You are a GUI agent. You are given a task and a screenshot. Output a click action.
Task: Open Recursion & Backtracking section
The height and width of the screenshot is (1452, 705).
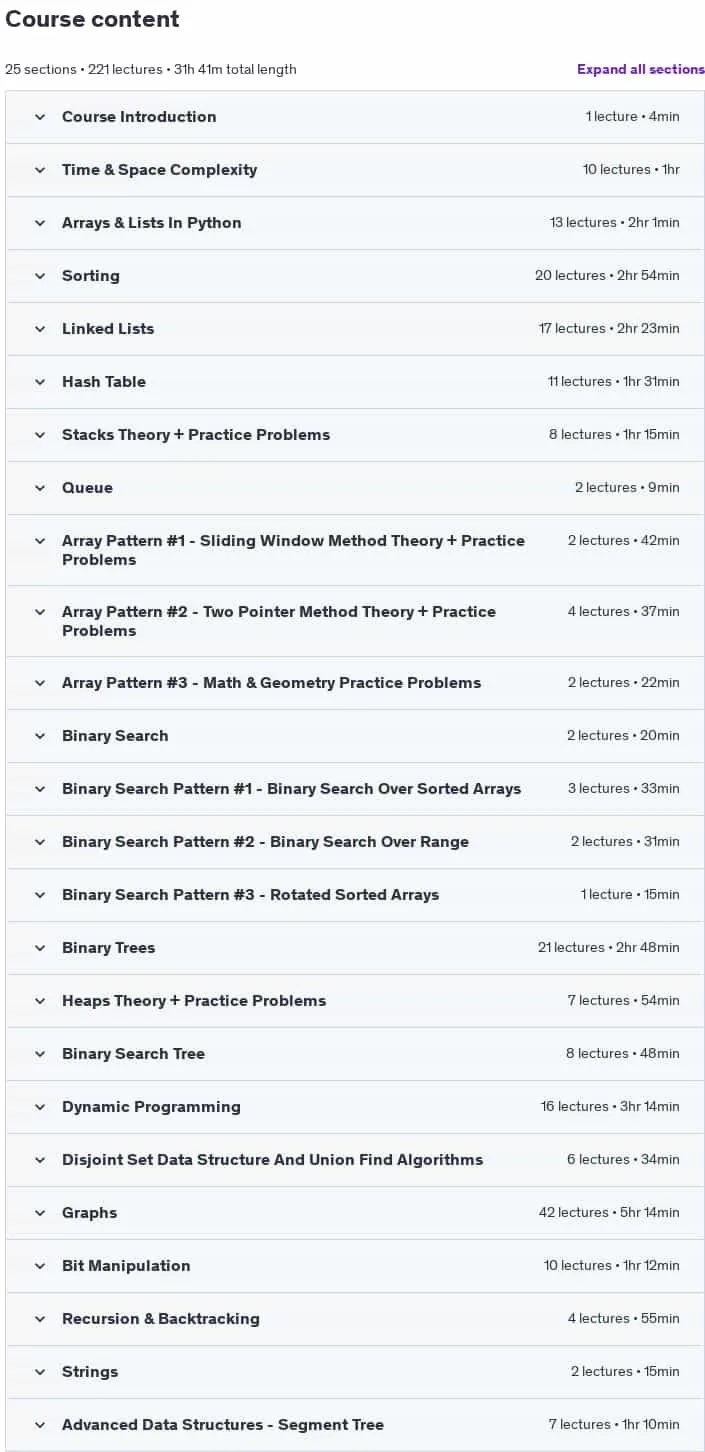(355, 1319)
